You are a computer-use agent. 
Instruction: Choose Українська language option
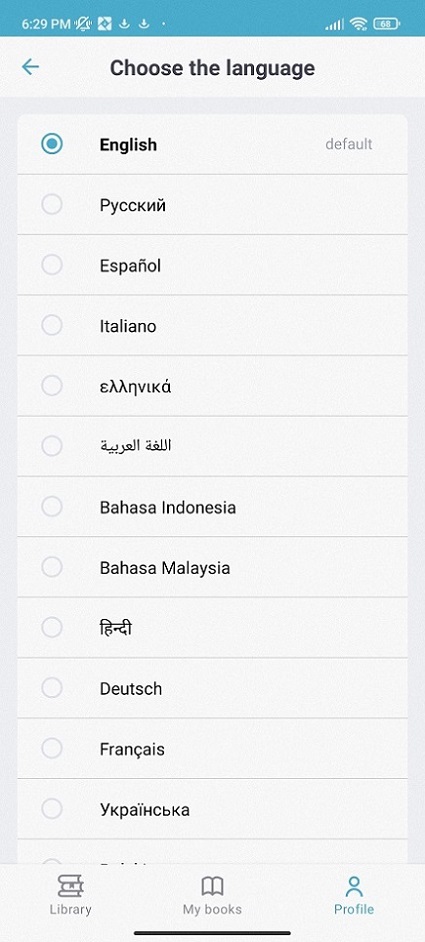pyautogui.click(x=212, y=809)
